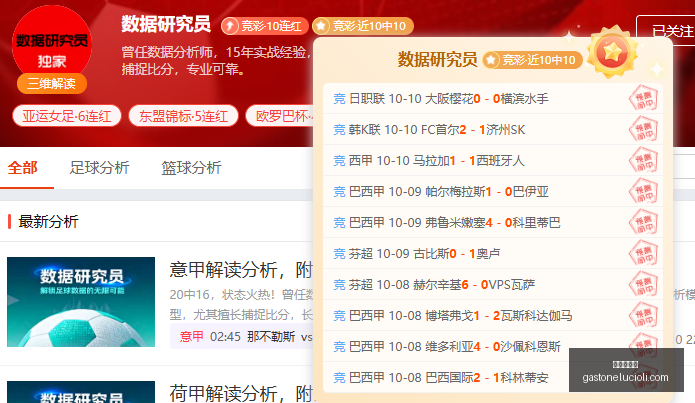The width and height of the screenshot is (695, 403).
Task: Click the 竞 icon on 西甲 row
Action: (x=340, y=160)
